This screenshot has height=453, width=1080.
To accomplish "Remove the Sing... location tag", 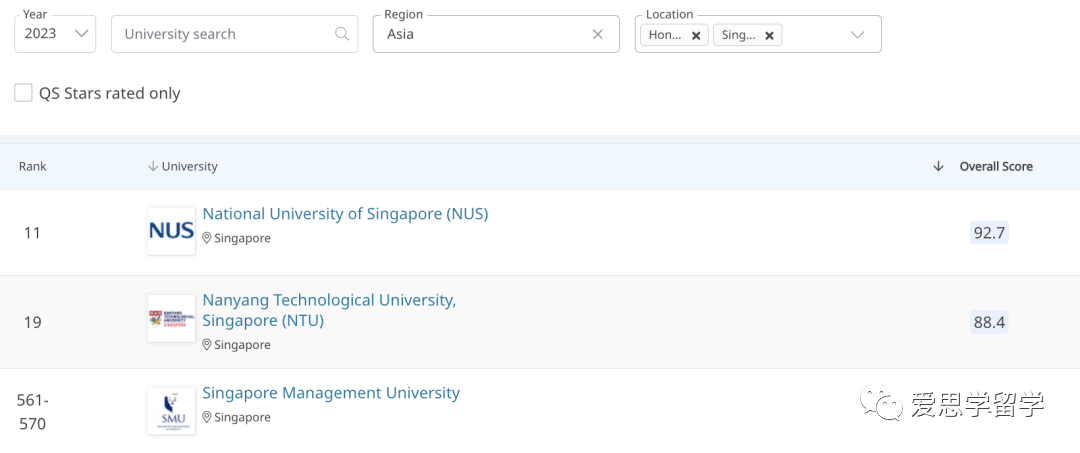I will pyautogui.click(x=769, y=35).
